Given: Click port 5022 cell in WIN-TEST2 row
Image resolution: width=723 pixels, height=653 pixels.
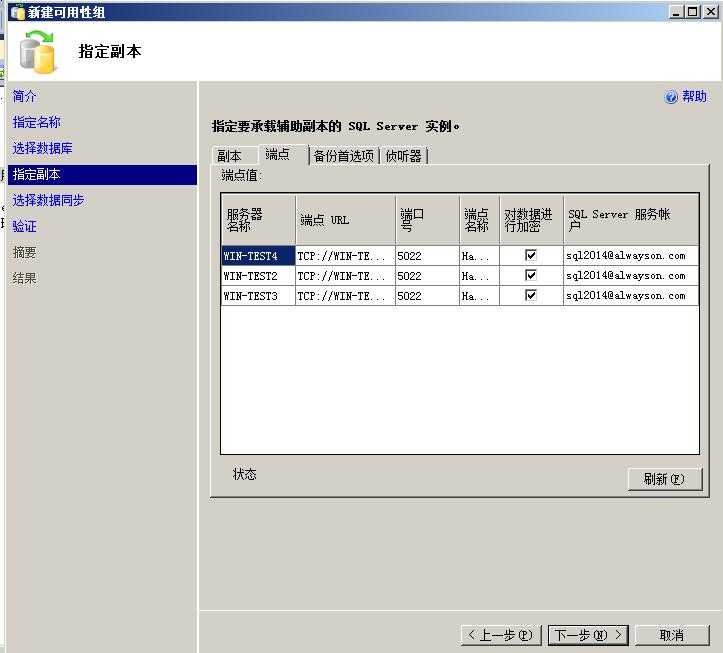Looking at the screenshot, I should (x=427, y=276).
